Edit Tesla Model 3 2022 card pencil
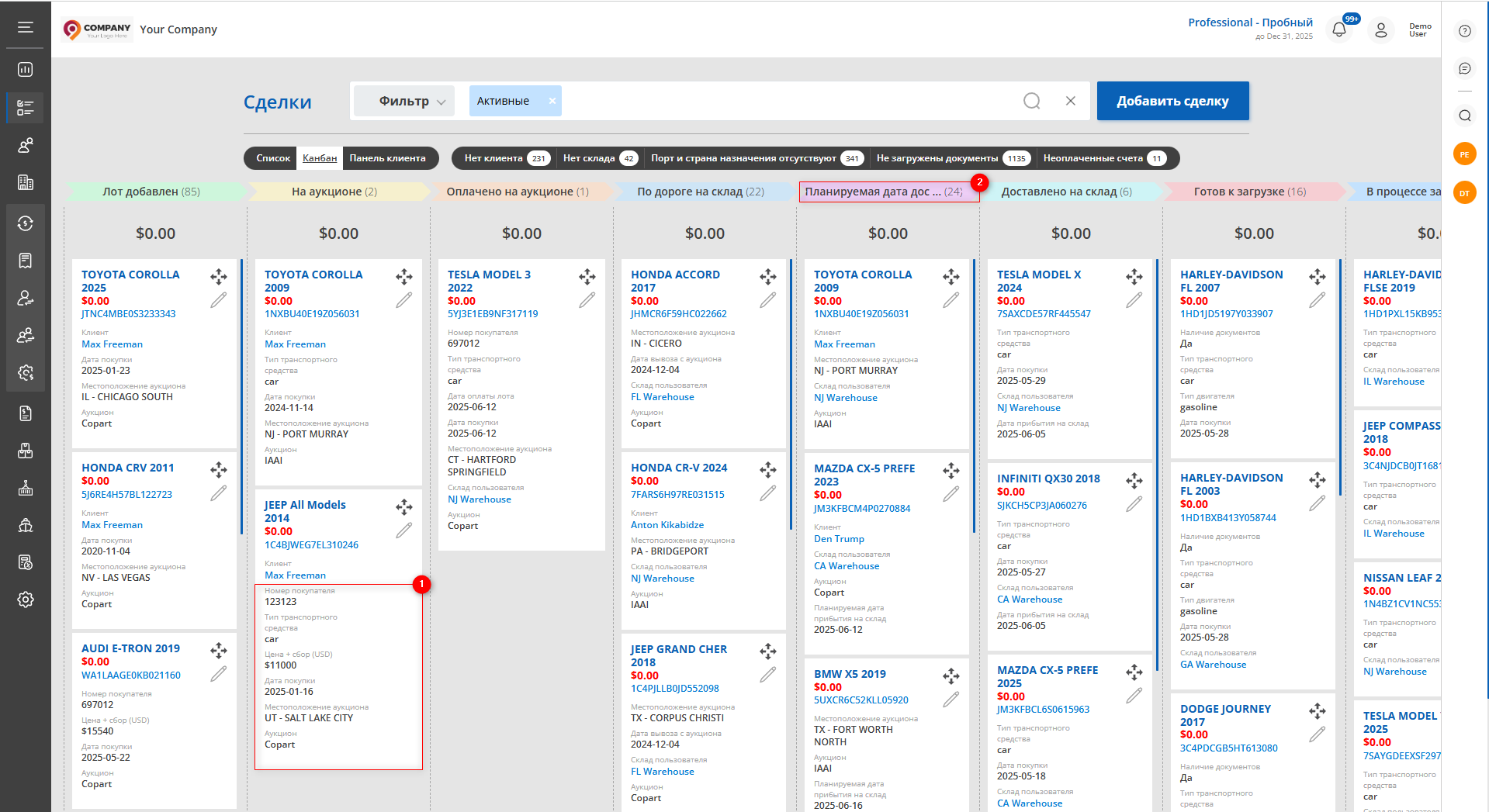Image resolution: width=1489 pixels, height=812 pixels. 587,300
